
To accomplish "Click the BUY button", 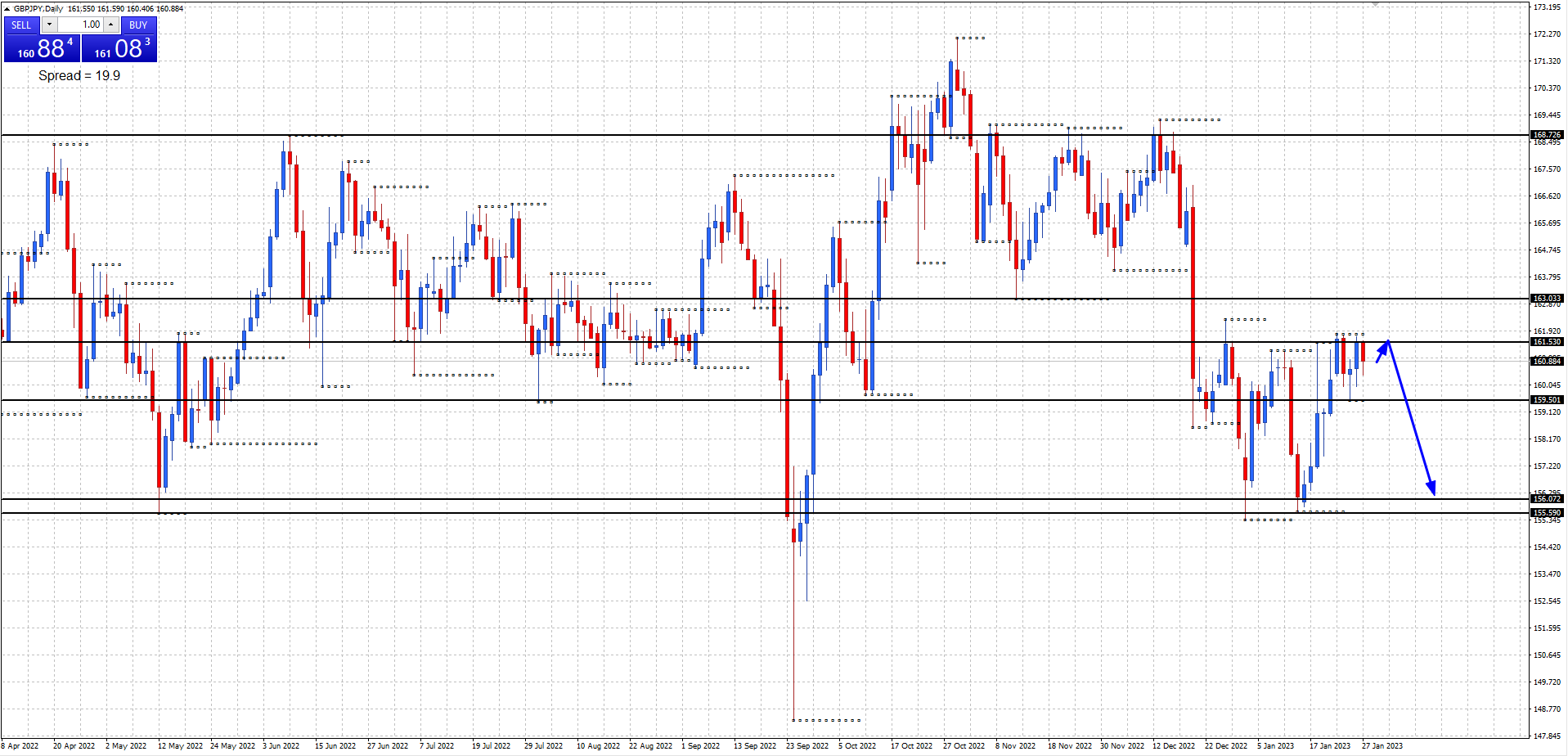I will click(x=137, y=25).
